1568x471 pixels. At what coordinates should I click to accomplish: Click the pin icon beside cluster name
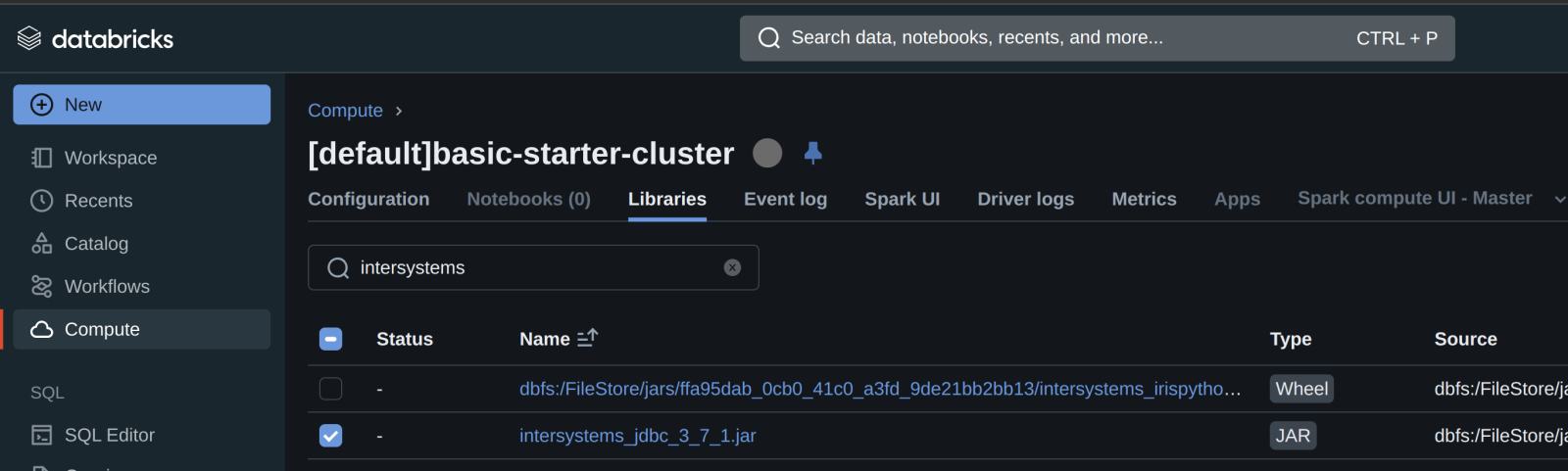coord(812,153)
